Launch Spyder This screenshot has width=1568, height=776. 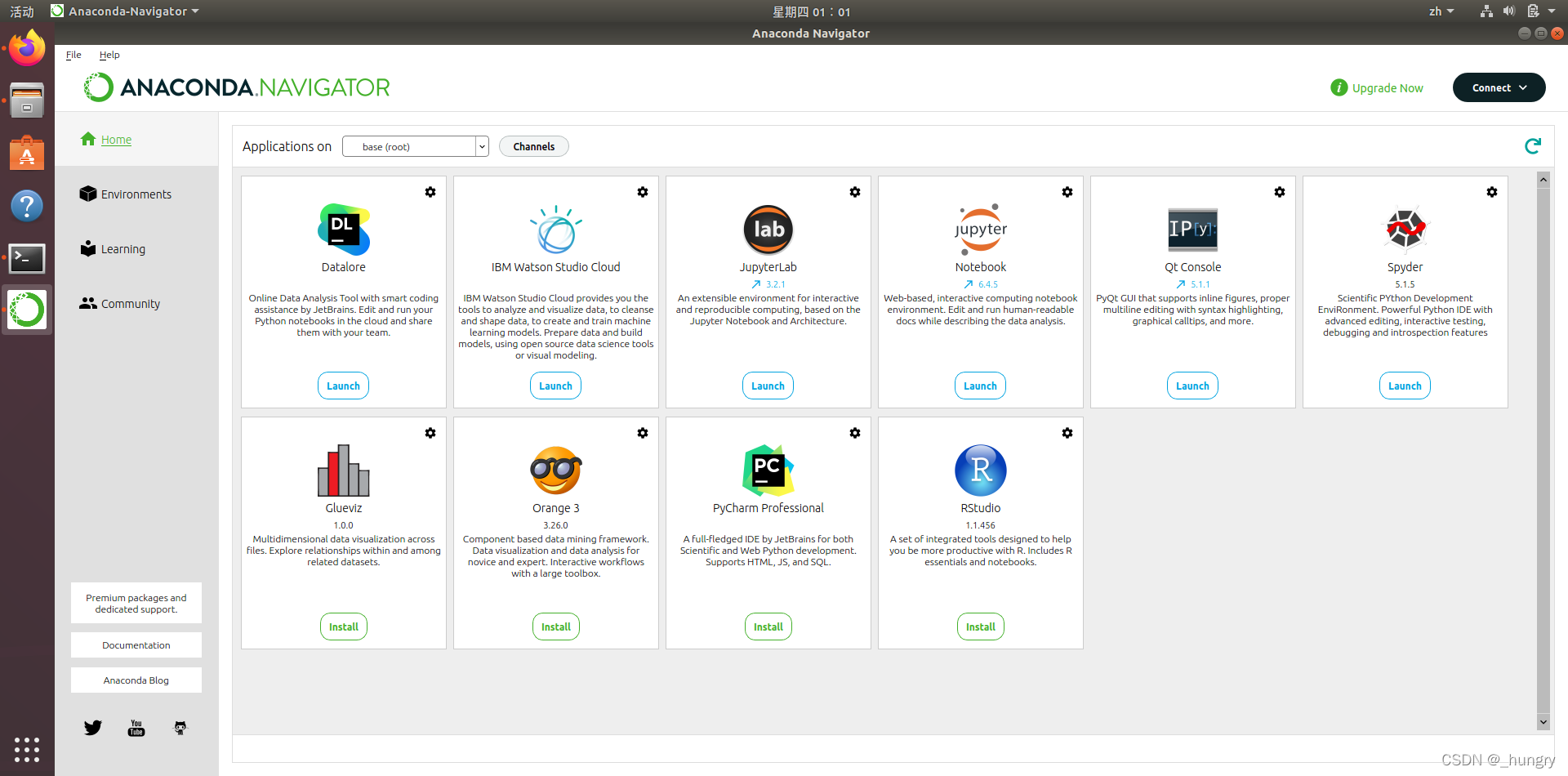coord(1405,386)
